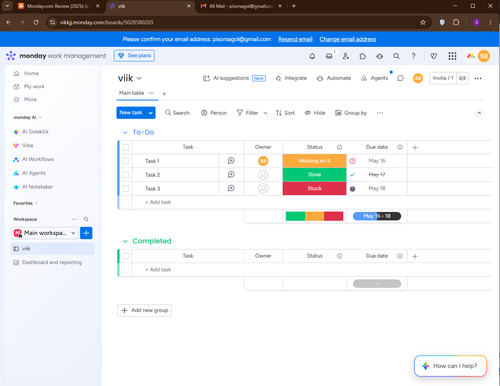Image resolution: width=500 pixels, height=386 pixels.
Task: Add new item with blue plus button
Action: pyautogui.click(x=86, y=233)
